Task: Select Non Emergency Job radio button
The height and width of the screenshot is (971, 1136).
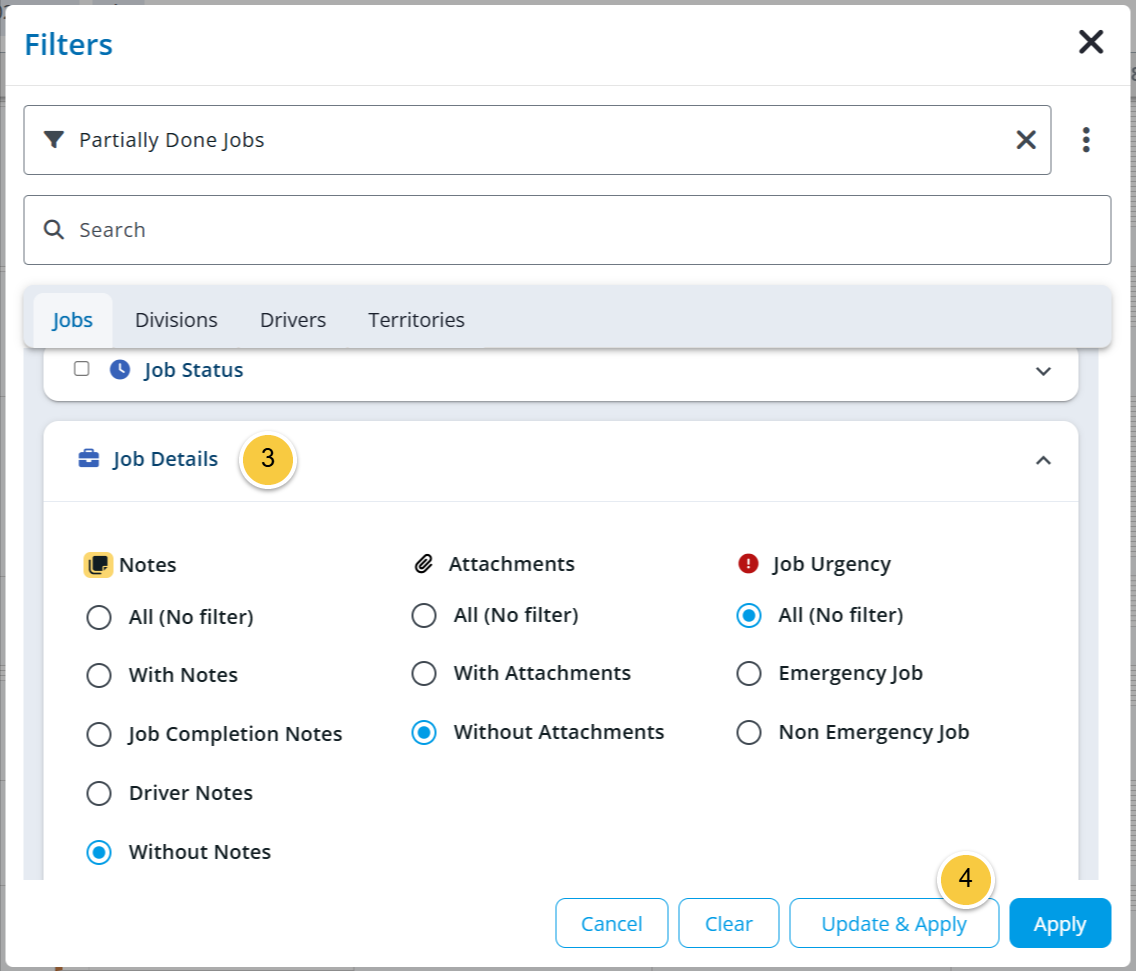Action: click(x=748, y=733)
